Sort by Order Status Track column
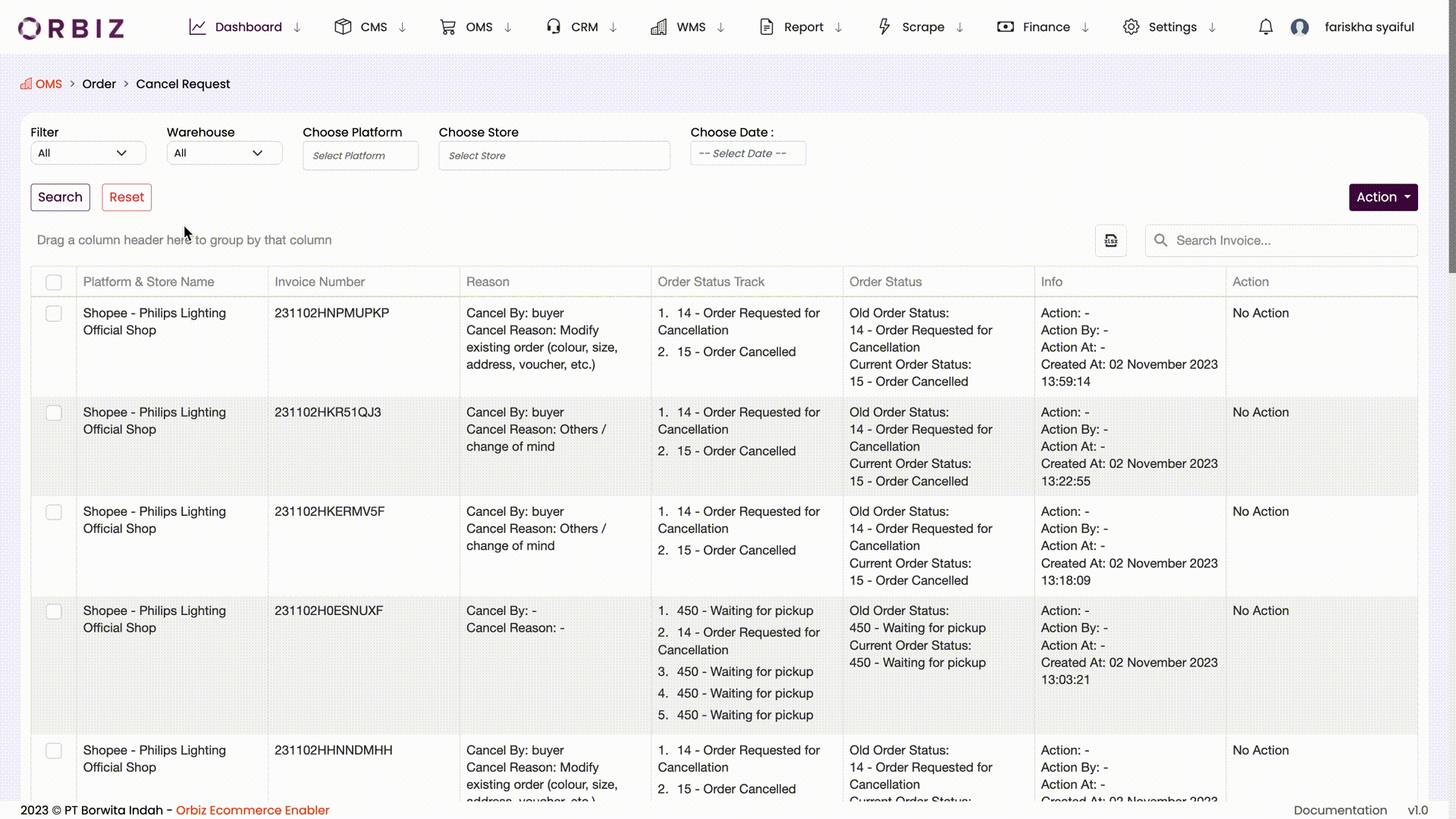 (x=711, y=282)
